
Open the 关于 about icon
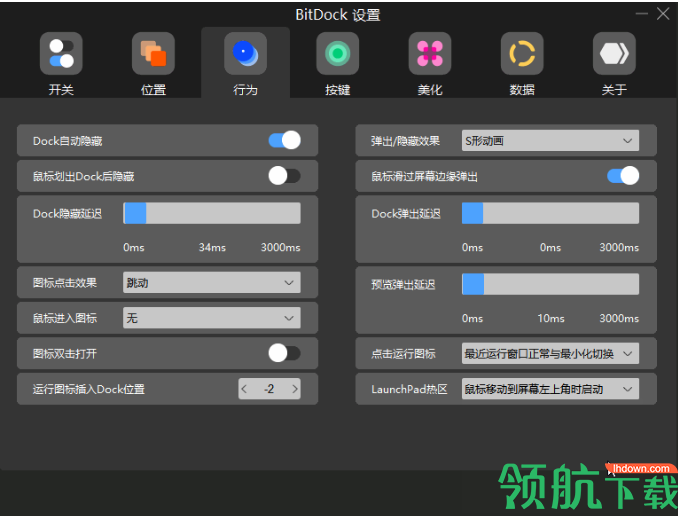[x=614, y=54]
